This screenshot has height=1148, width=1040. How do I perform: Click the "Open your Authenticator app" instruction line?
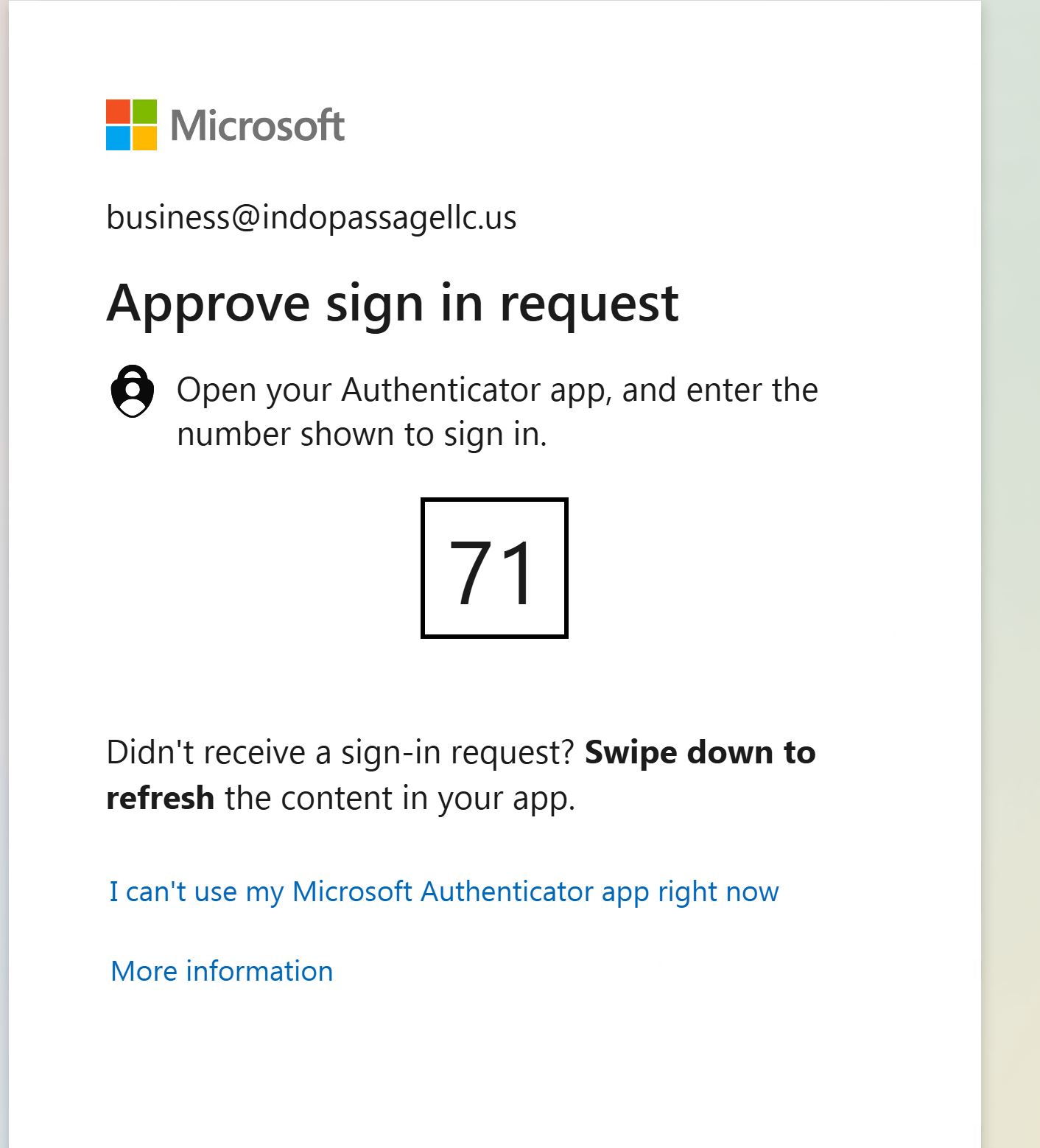pyautogui.click(x=497, y=390)
